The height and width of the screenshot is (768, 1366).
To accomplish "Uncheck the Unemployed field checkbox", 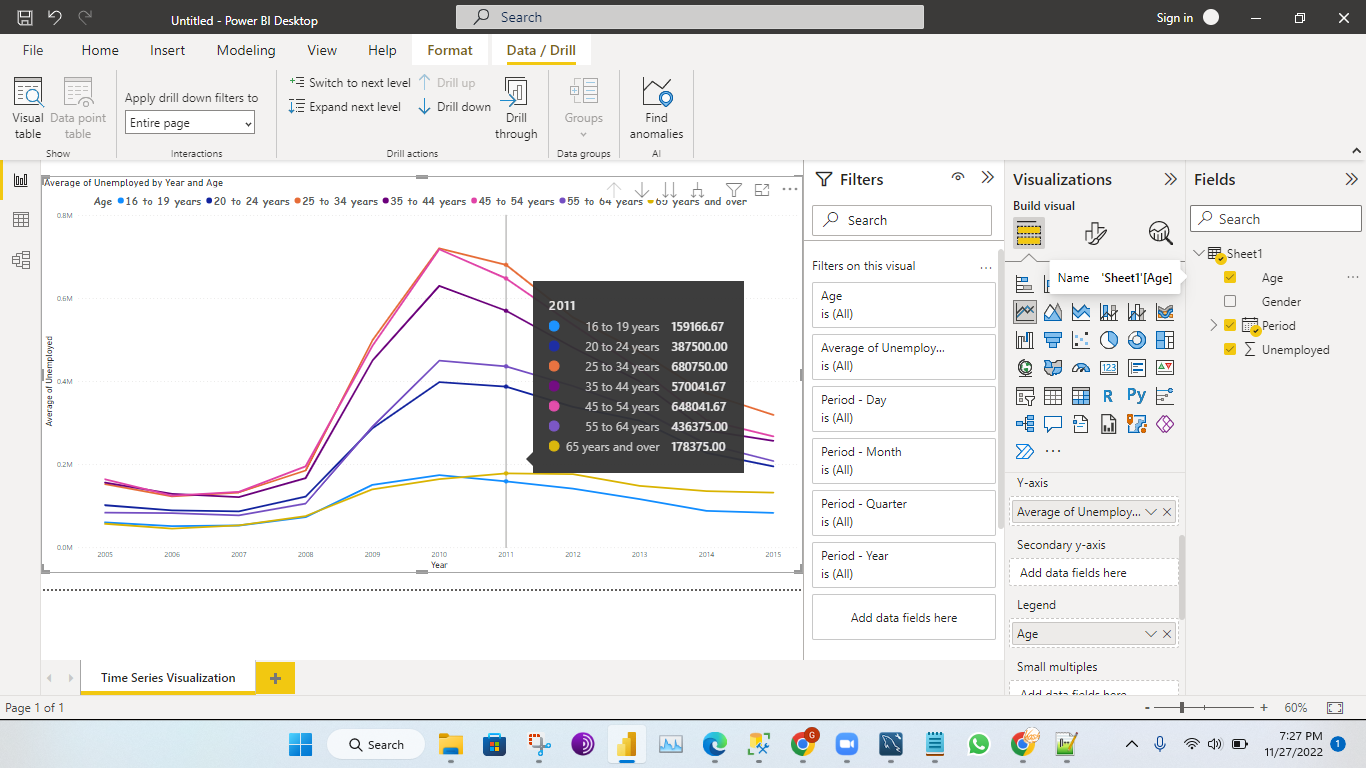I will [1230, 349].
